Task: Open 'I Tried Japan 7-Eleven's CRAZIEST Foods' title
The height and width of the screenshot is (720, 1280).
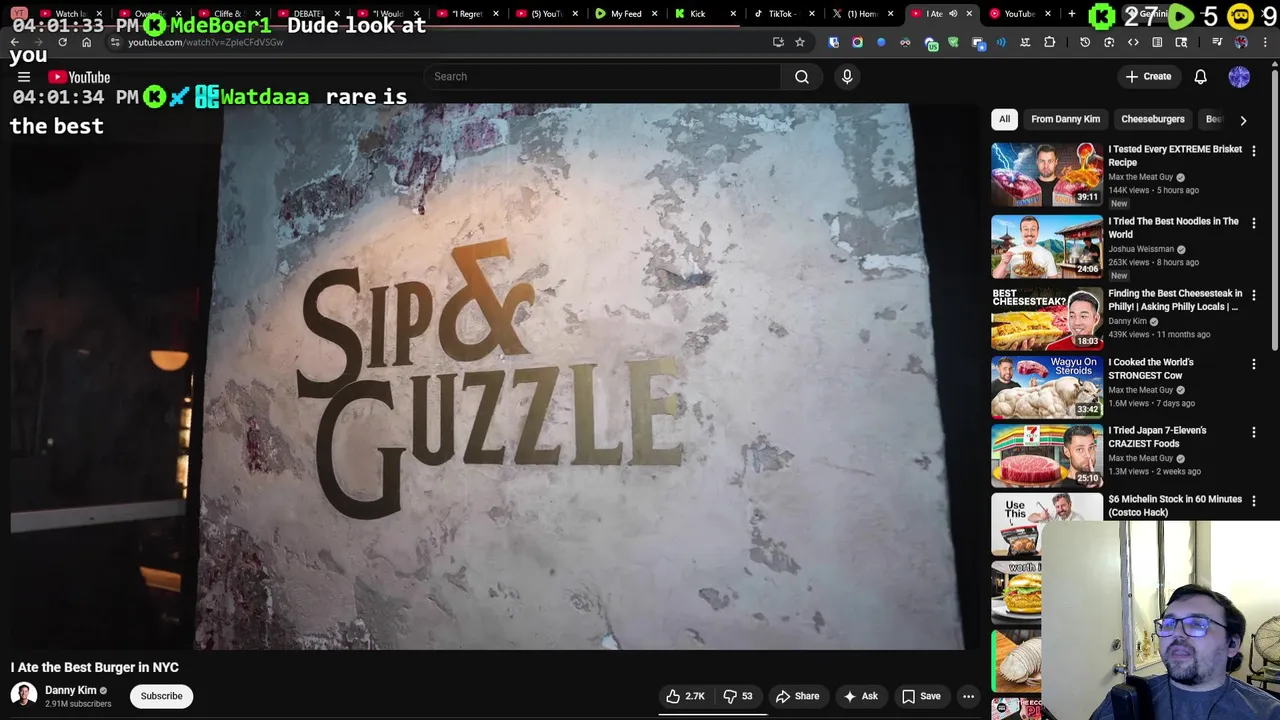Action: (x=1157, y=436)
